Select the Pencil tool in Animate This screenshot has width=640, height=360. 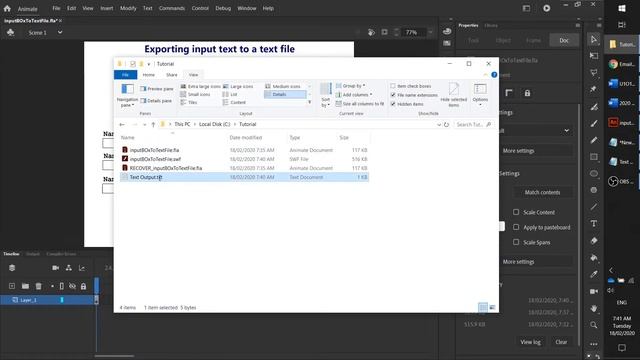coord(594,140)
